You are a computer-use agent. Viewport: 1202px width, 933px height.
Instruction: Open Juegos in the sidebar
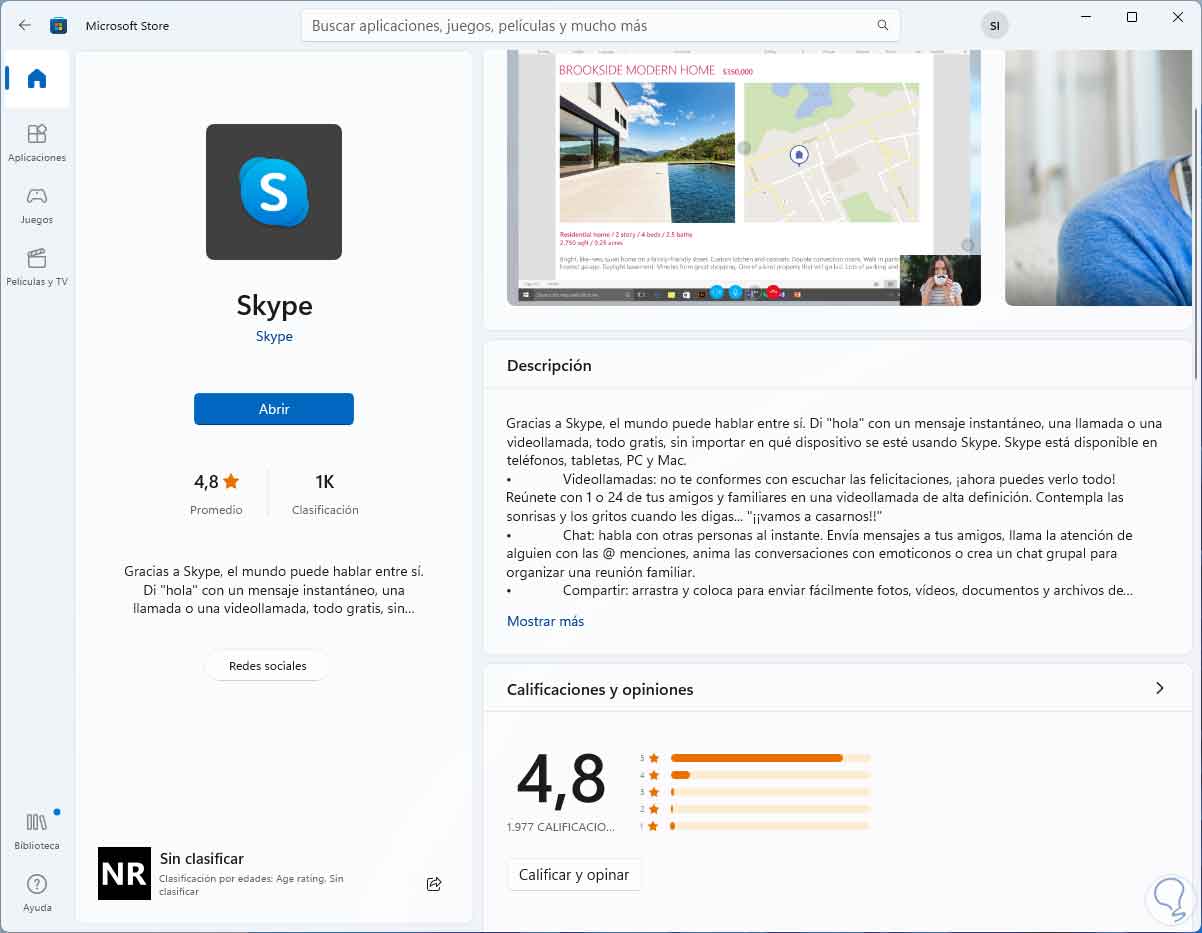click(37, 205)
